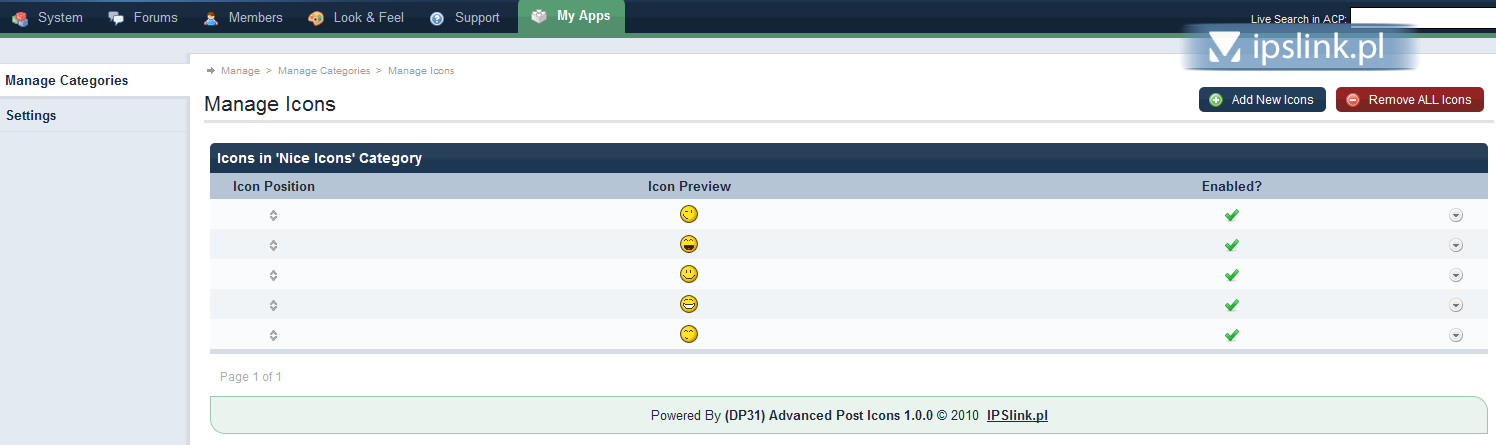Grab the reorder handle in the toothy grin row

pyautogui.click(x=273, y=305)
